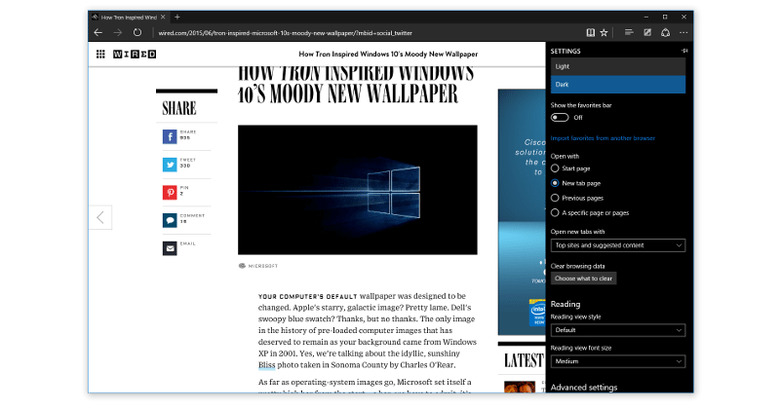780x409 pixels.
Task: Tweet the article via Twitter icon
Action: [170, 164]
